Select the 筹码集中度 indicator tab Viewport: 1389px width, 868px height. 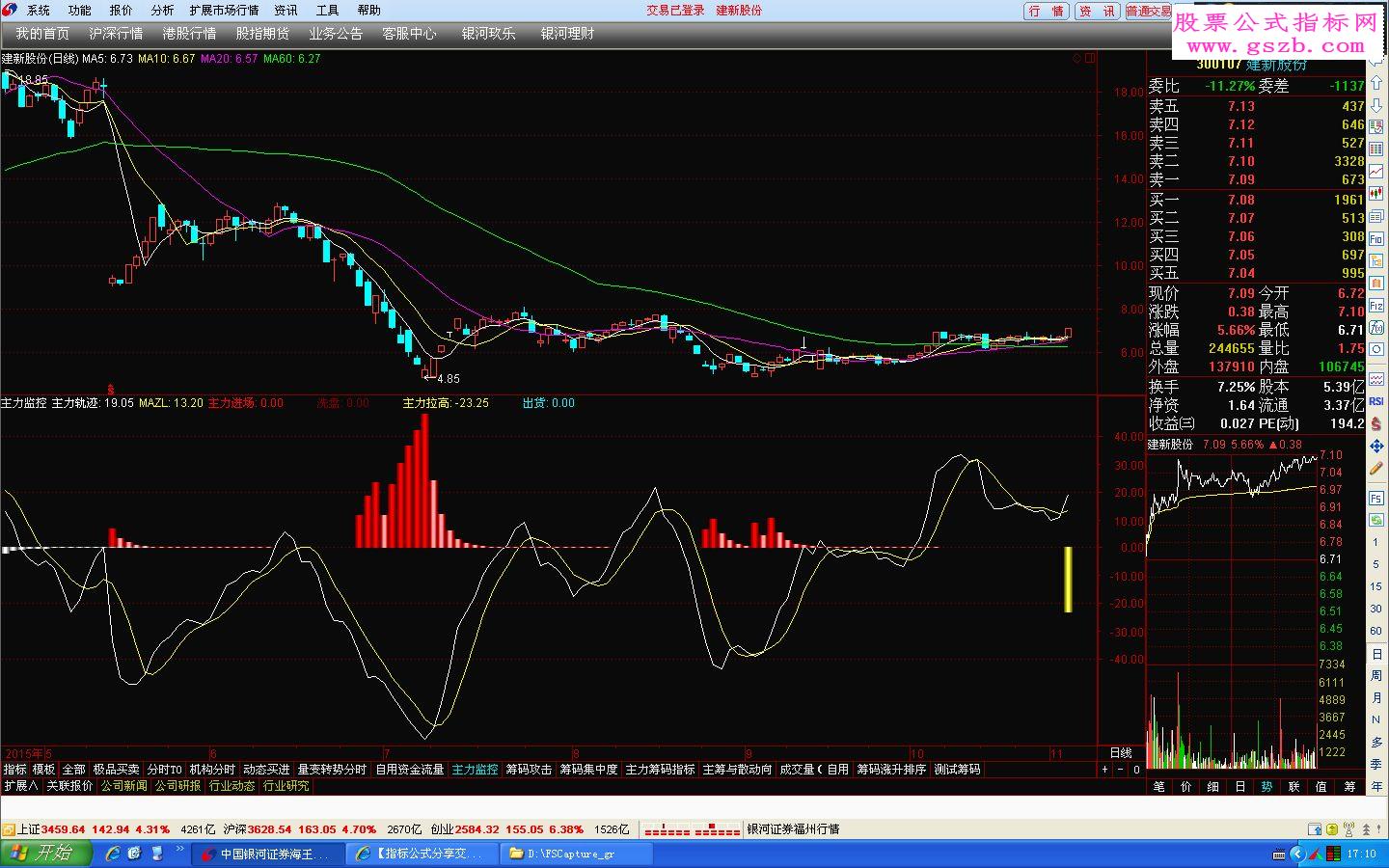[x=589, y=770]
